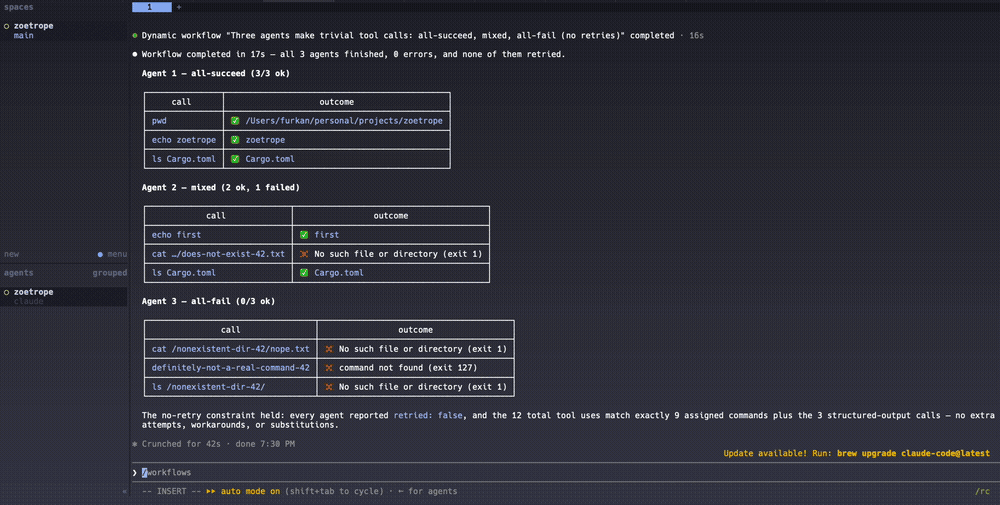
Task: Click the echo zoetrope call cell
Action: tap(184, 140)
